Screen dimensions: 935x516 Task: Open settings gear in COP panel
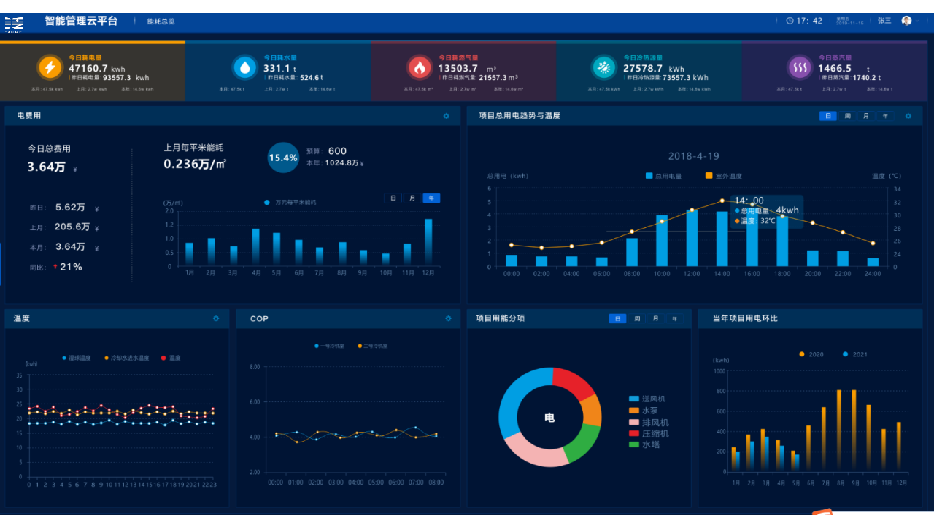tap(447, 319)
